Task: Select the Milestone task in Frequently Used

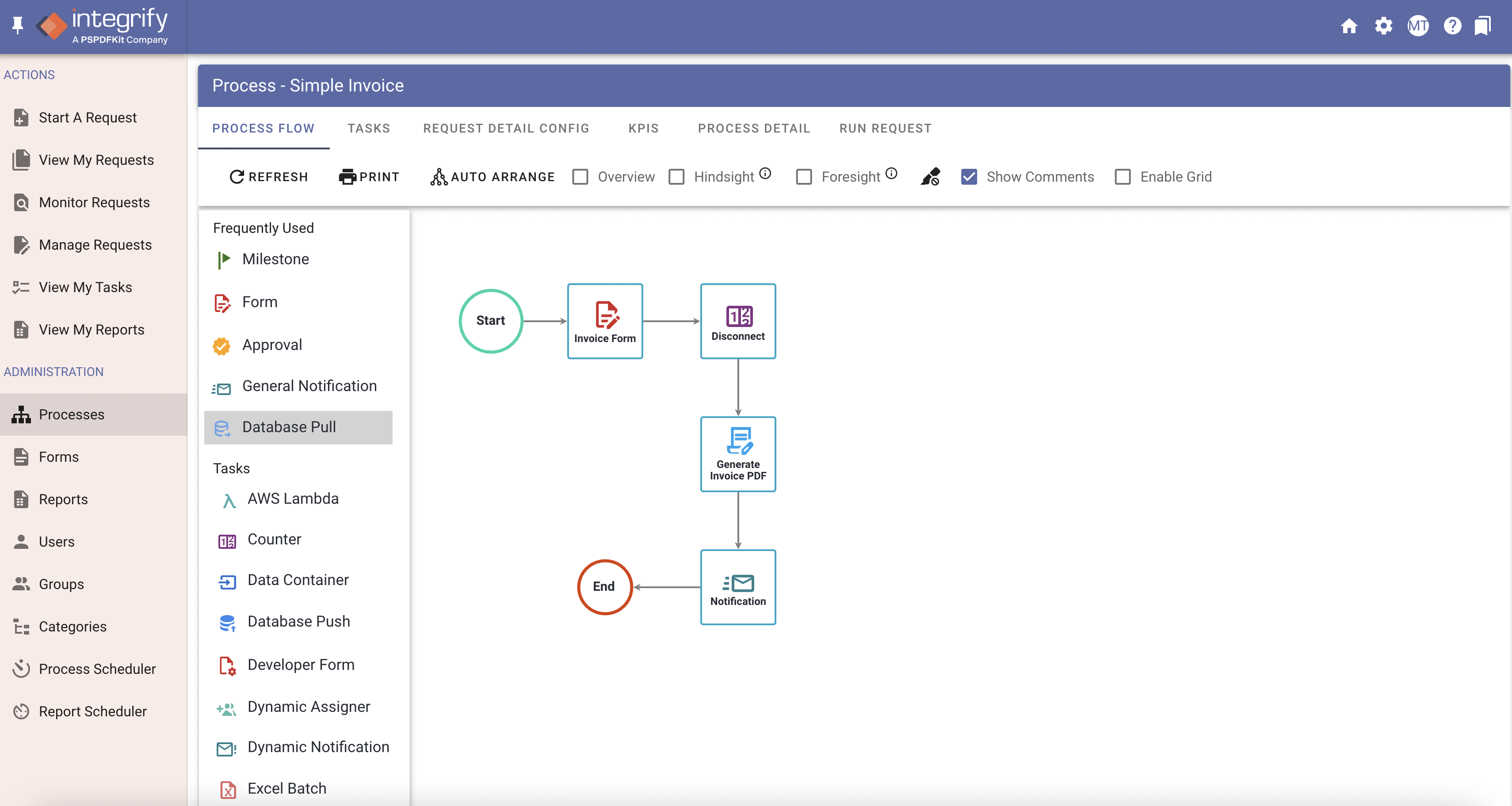Action: (298, 259)
